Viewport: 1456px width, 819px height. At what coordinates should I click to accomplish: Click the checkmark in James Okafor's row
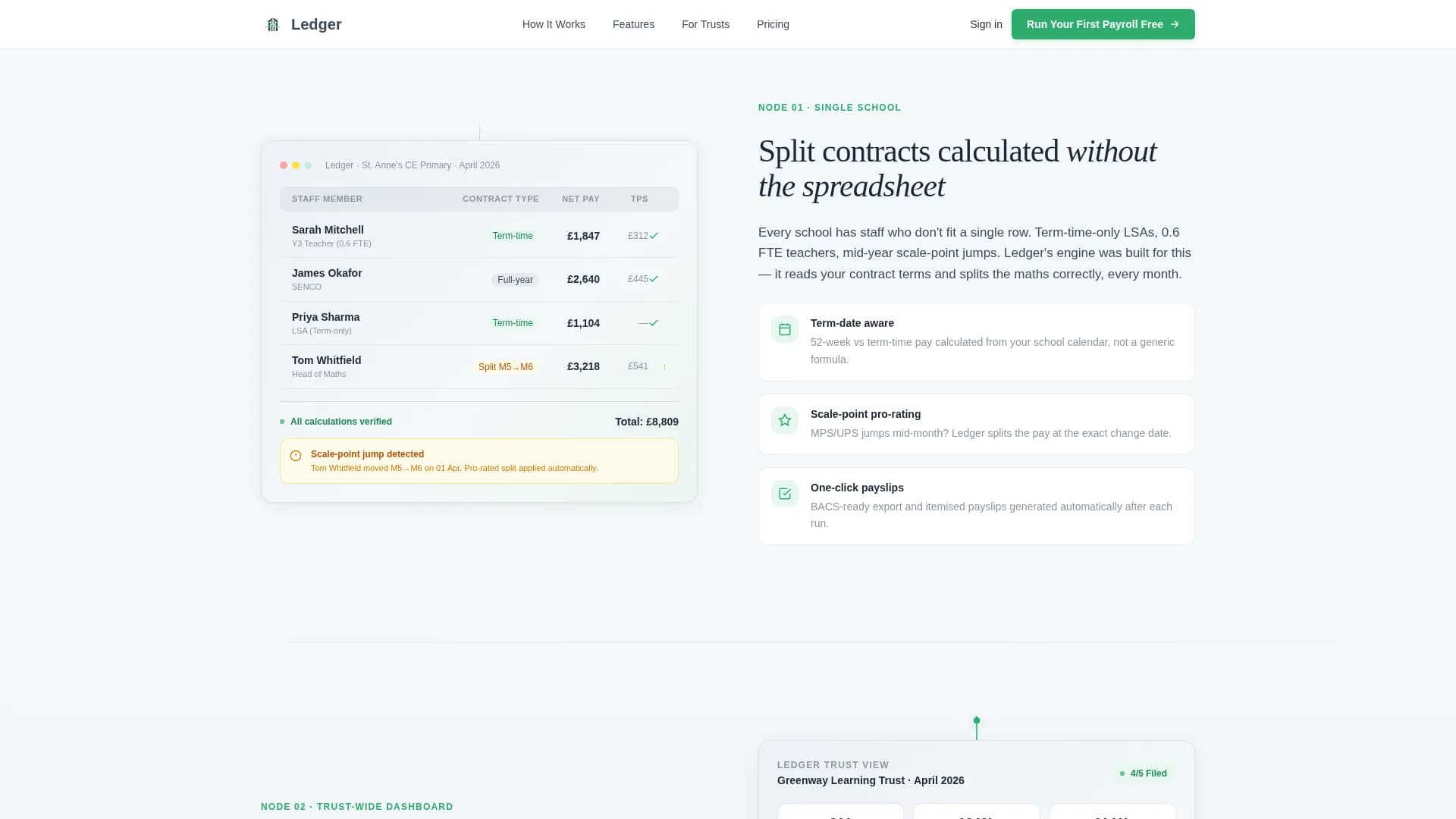[x=654, y=279]
